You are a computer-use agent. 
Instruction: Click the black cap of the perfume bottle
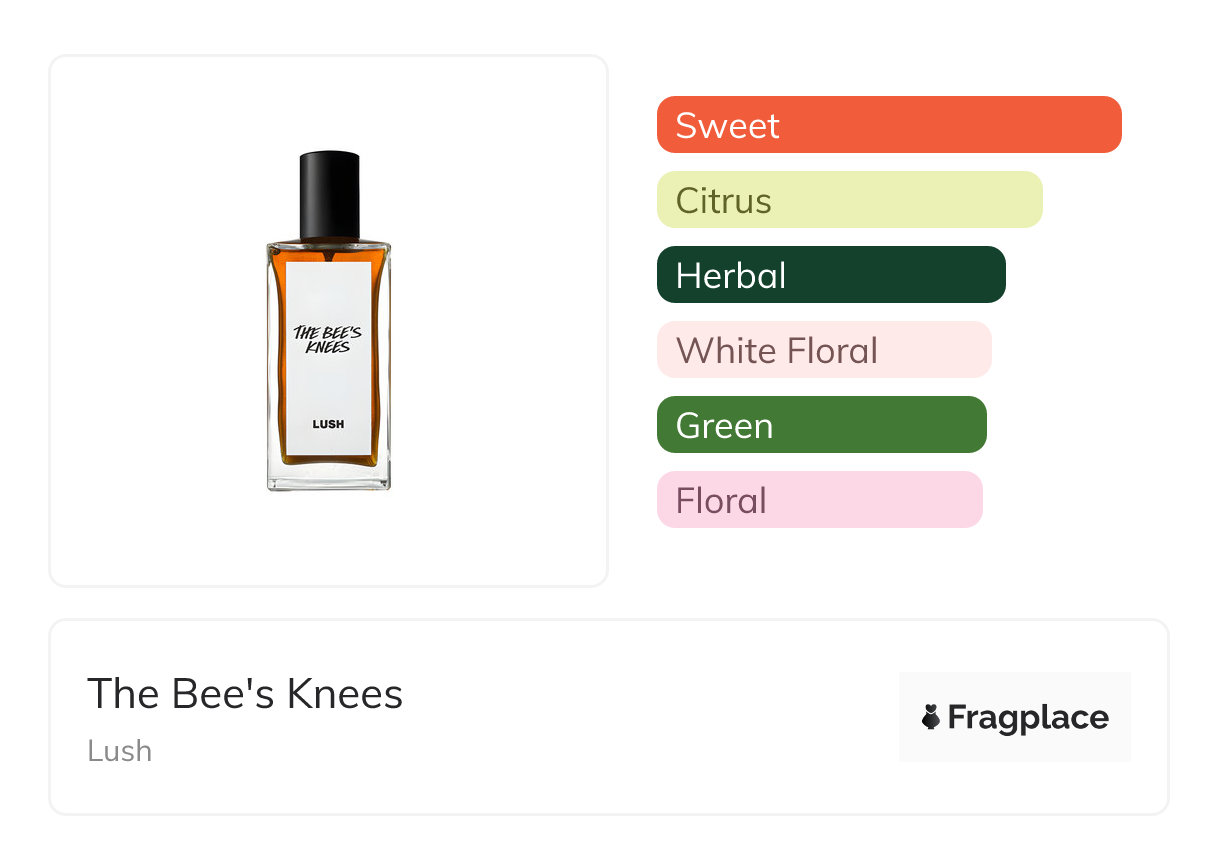point(329,194)
